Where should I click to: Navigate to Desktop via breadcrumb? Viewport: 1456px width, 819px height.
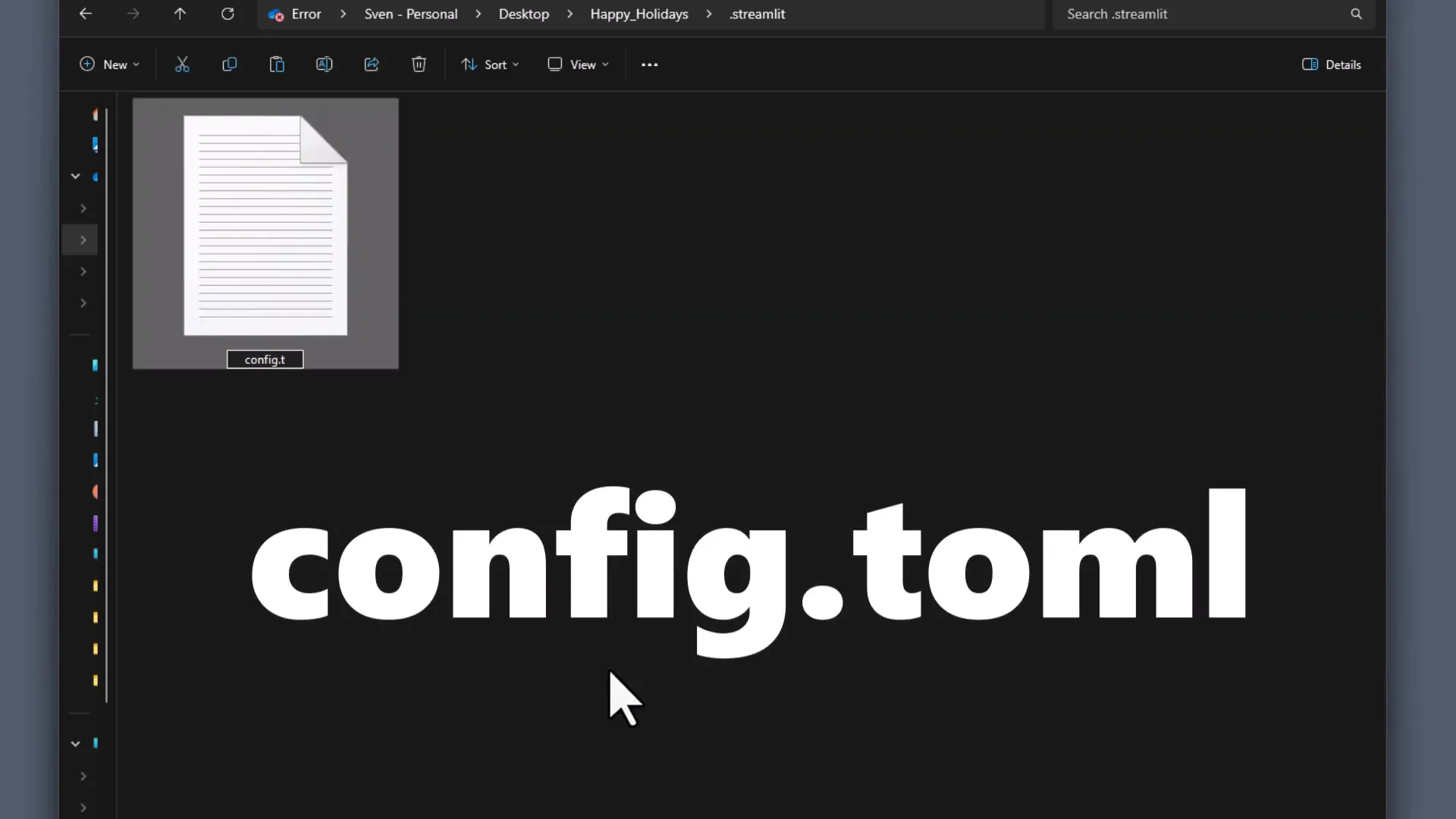pos(523,14)
